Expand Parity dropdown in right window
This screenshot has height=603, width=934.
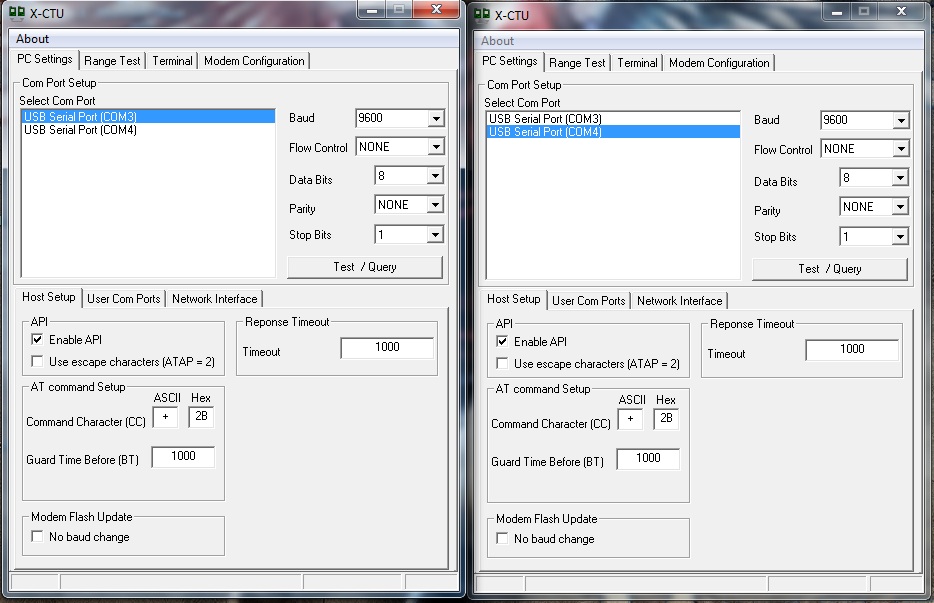901,207
